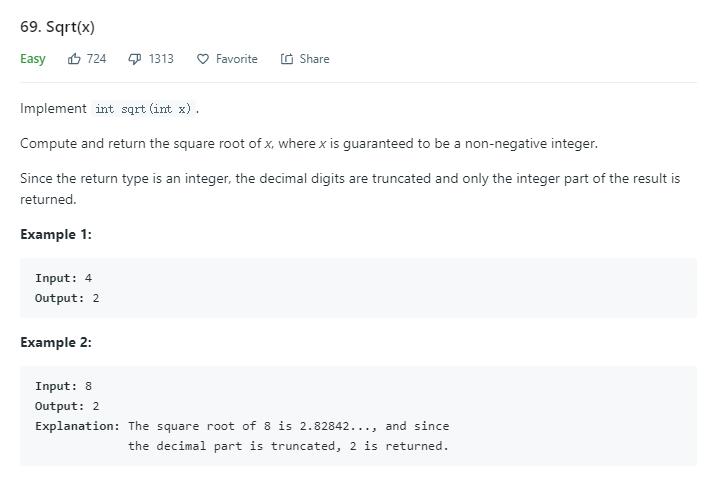
Task: Select the 1313 dislikes count
Action: [x=161, y=59]
